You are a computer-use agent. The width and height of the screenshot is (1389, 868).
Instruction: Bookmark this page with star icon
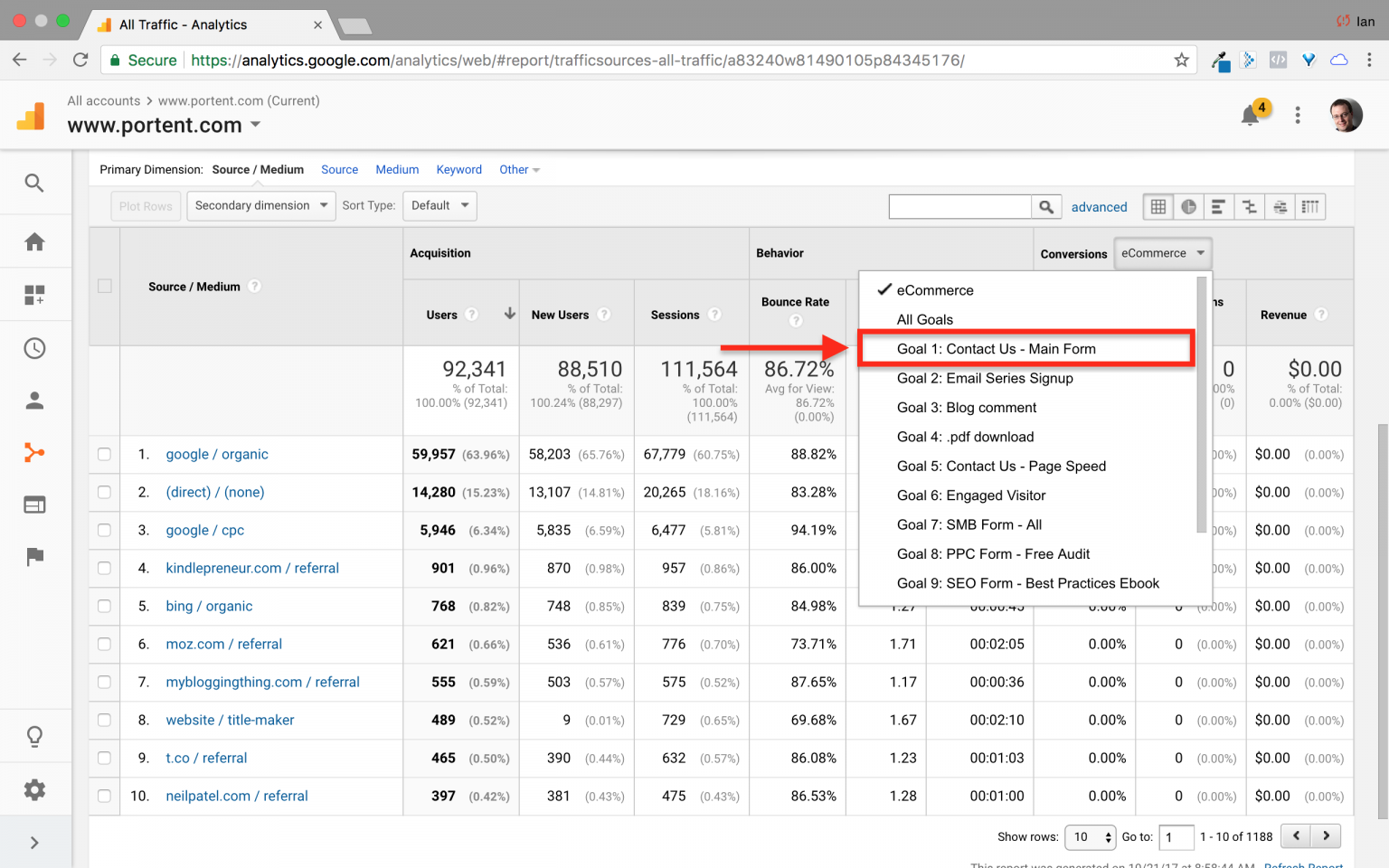(1181, 60)
